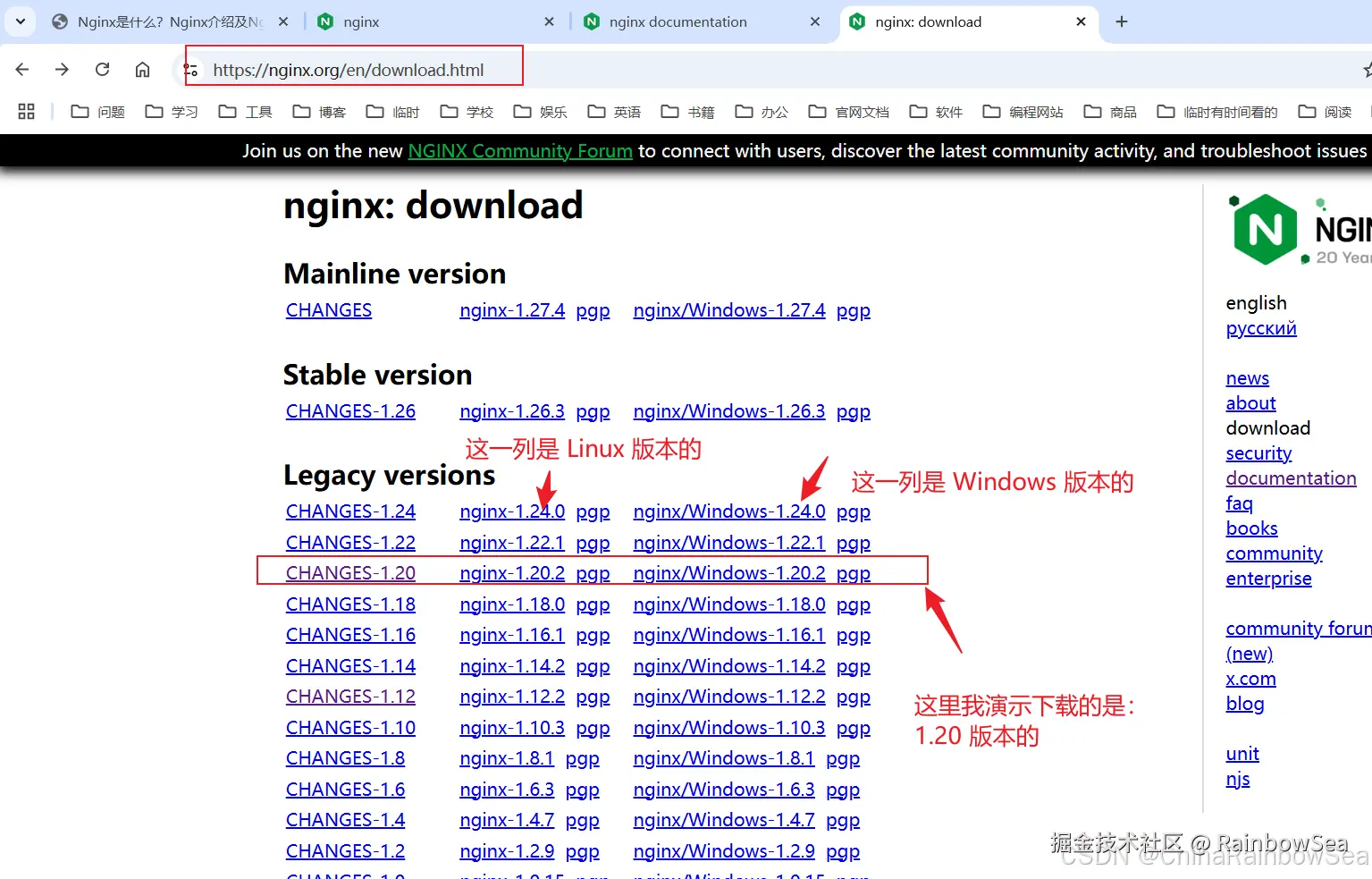Reload the nginx download page
Screen dimensions: 1372x879
click(103, 70)
